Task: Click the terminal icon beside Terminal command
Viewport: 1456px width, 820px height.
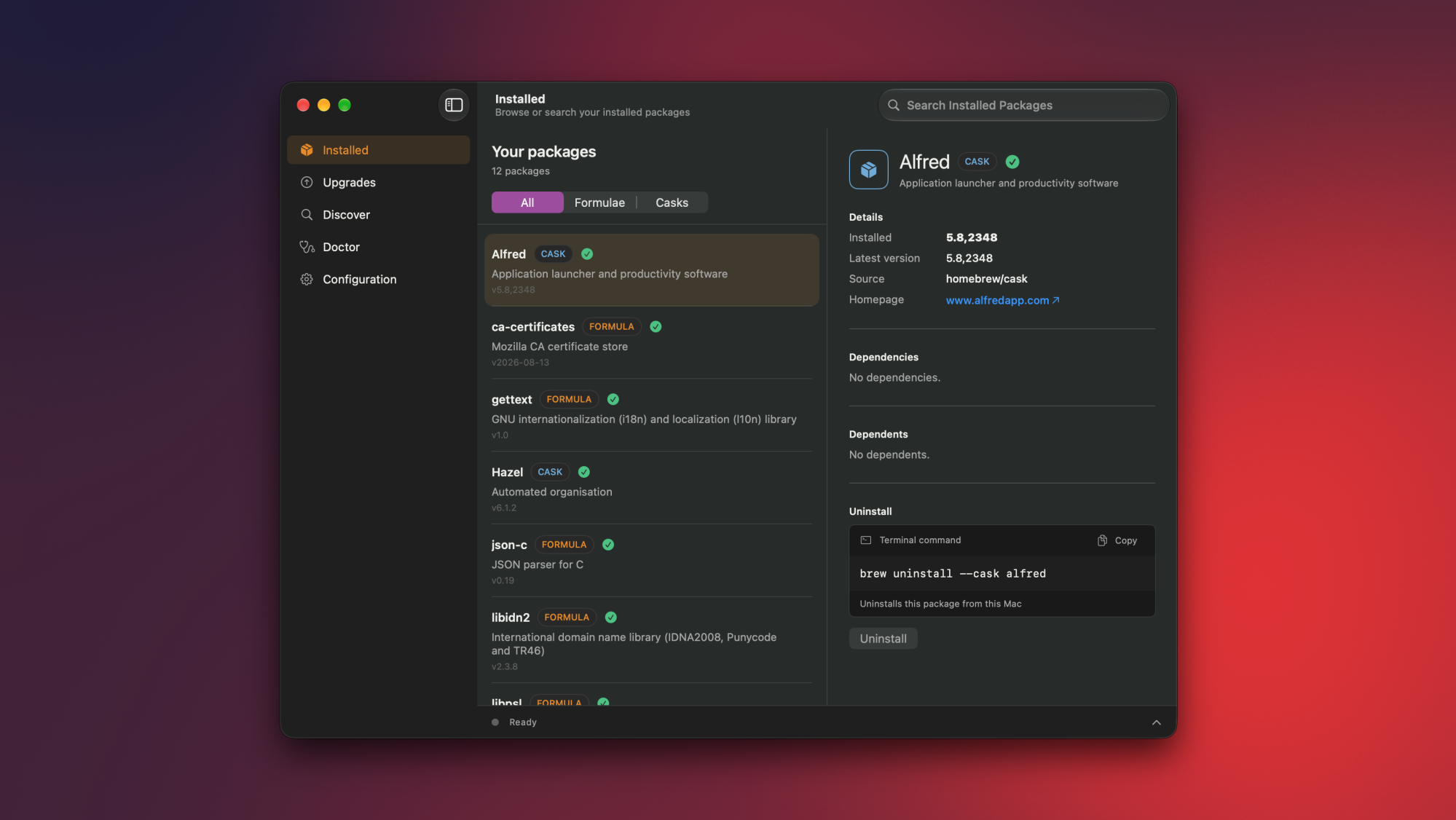Action: click(x=866, y=540)
